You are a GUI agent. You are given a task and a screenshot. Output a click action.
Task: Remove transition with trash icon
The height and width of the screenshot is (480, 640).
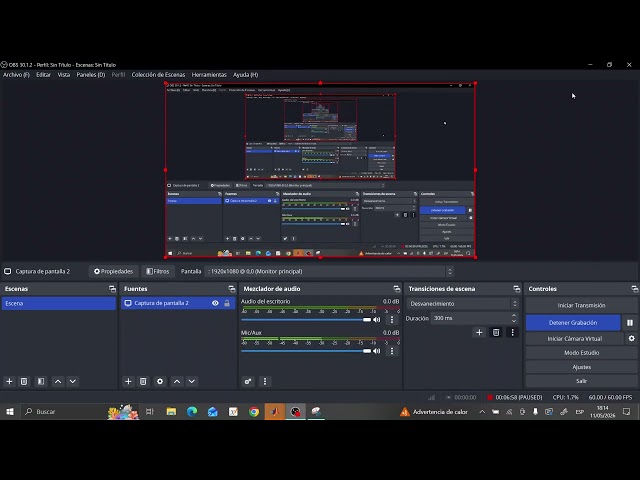pyautogui.click(x=496, y=333)
